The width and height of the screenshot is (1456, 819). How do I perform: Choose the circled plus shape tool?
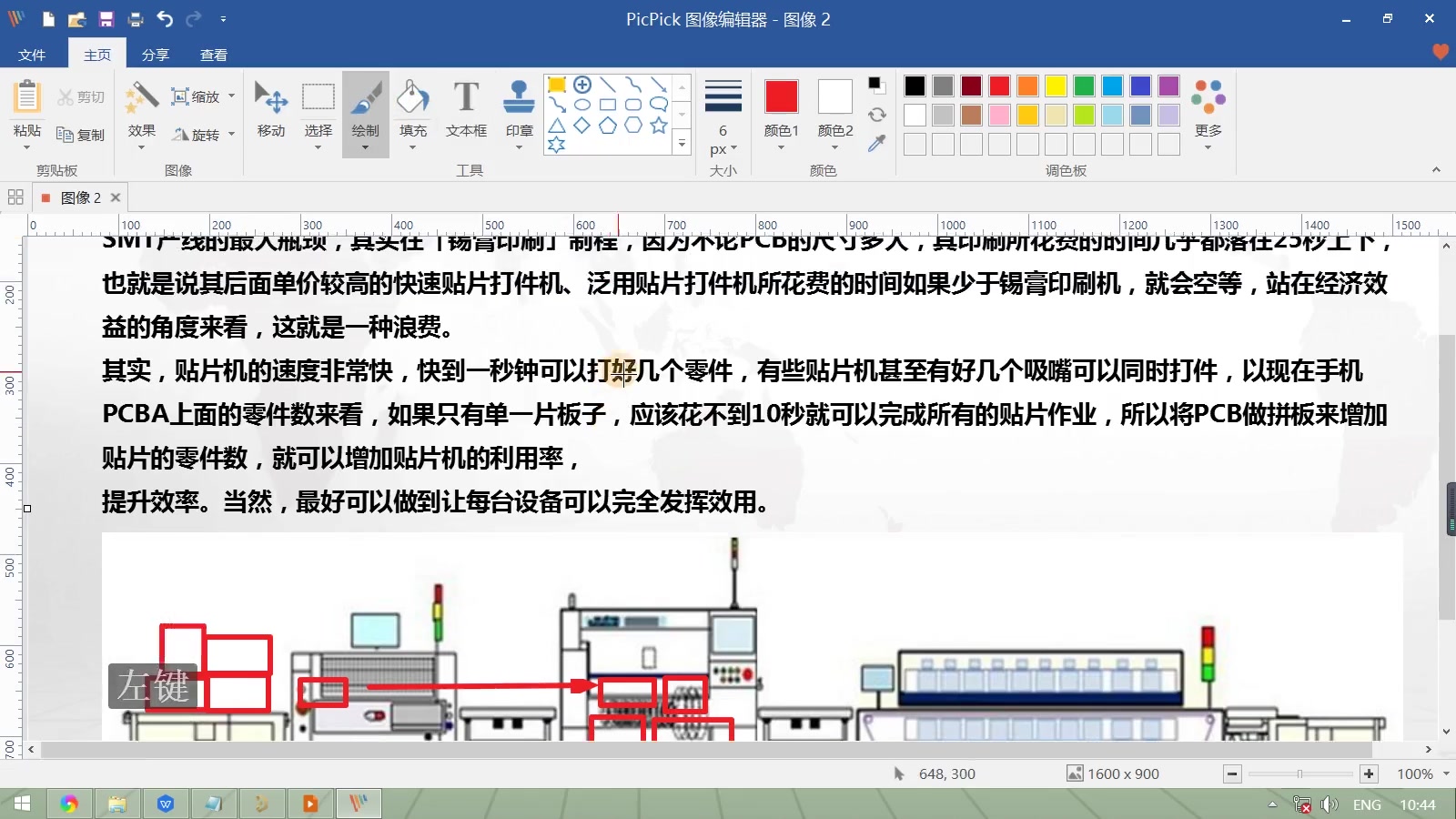tap(582, 85)
